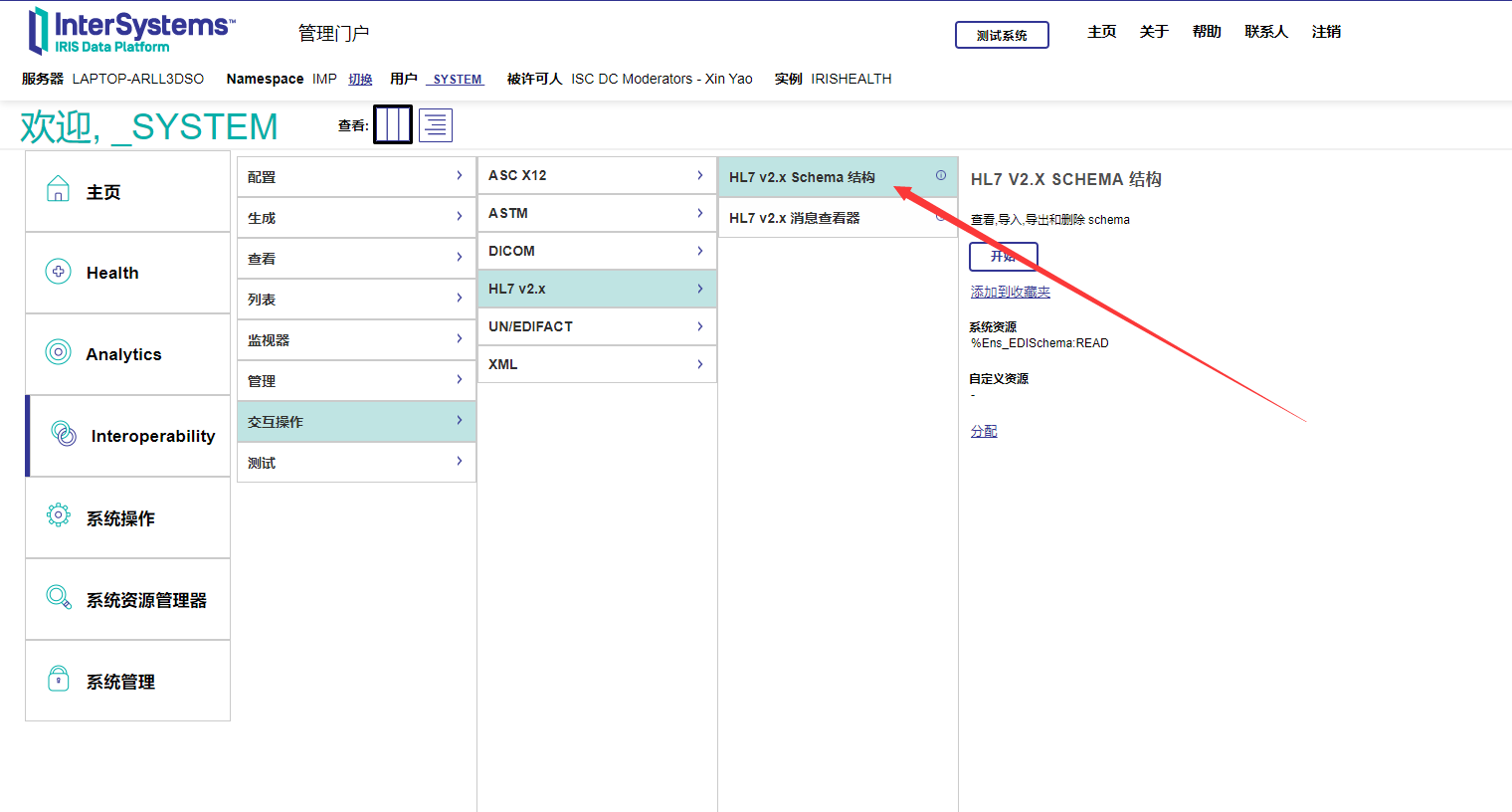Click the 管理门户 title text
The image size is (1512, 812).
[334, 33]
